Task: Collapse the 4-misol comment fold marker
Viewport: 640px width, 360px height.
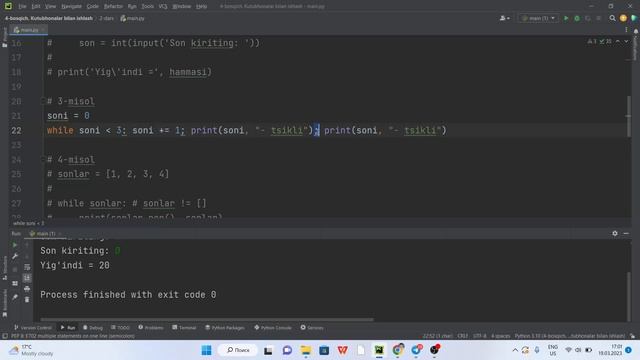Action: pos(42,159)
